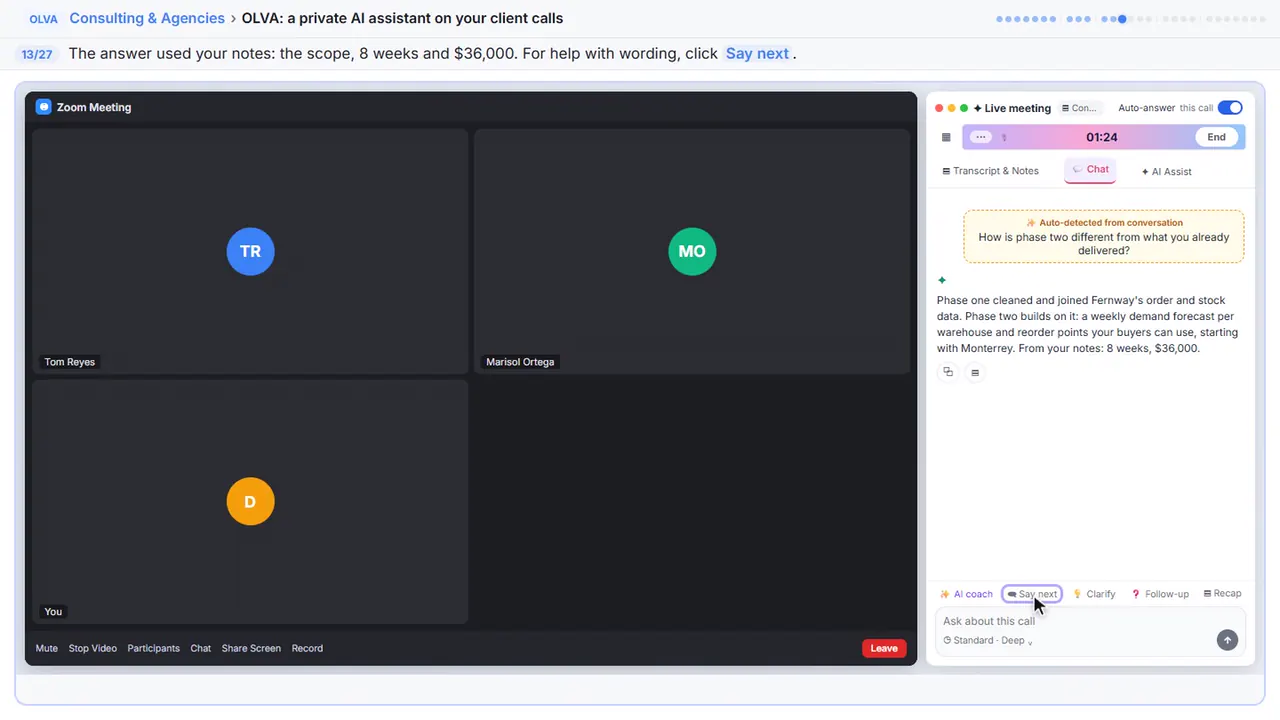Click the Zoom Meeting logo icon
The height and width of the screenshot is (720, 1280).
[43, 107]
